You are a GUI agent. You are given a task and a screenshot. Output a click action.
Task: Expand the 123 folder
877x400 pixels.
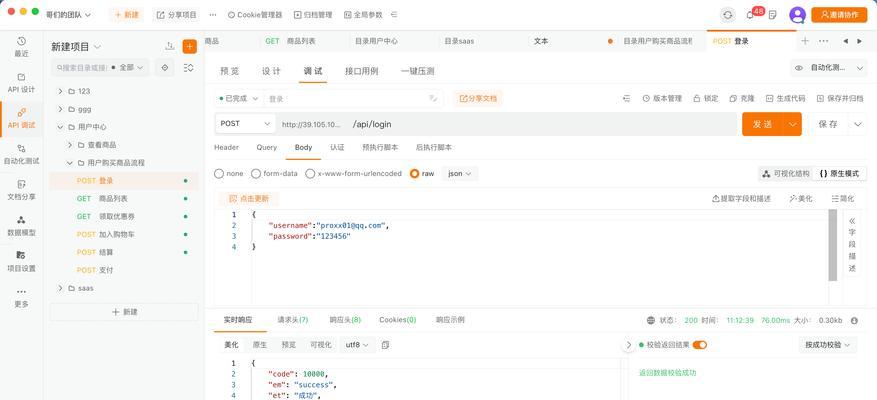pos(60,91)
